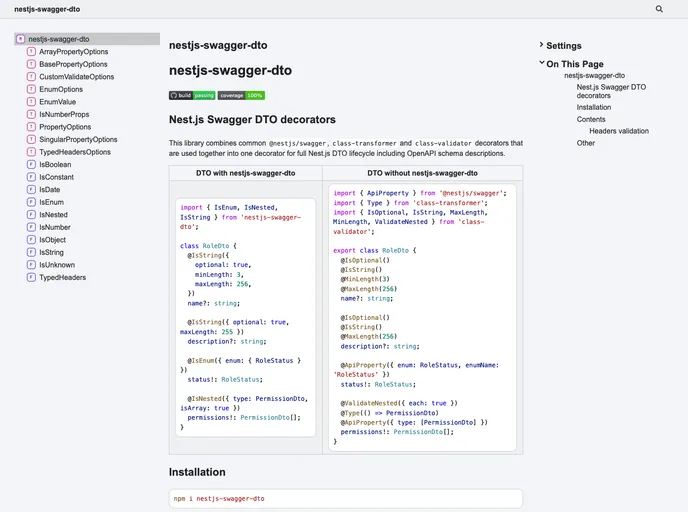Click the build passing badge

[192, 95]
